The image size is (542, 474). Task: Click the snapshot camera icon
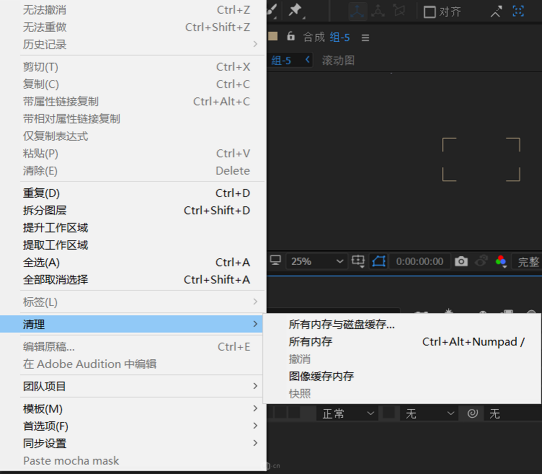click(461, 261)
